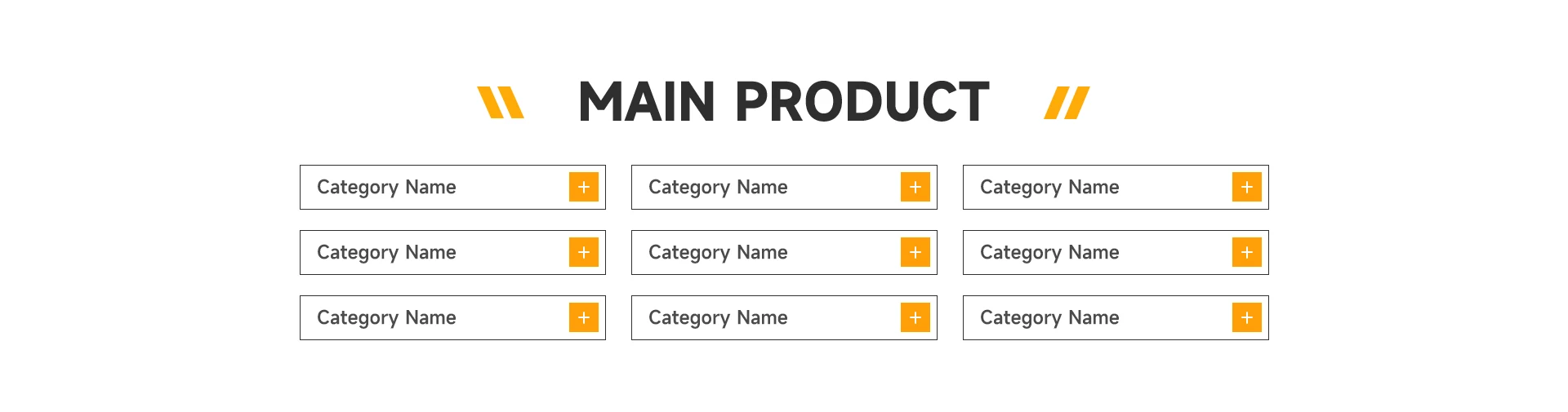The image size is (1568, 412).
Task: Click the MAIN PRODUCT heading
Action: pos(783,103)
